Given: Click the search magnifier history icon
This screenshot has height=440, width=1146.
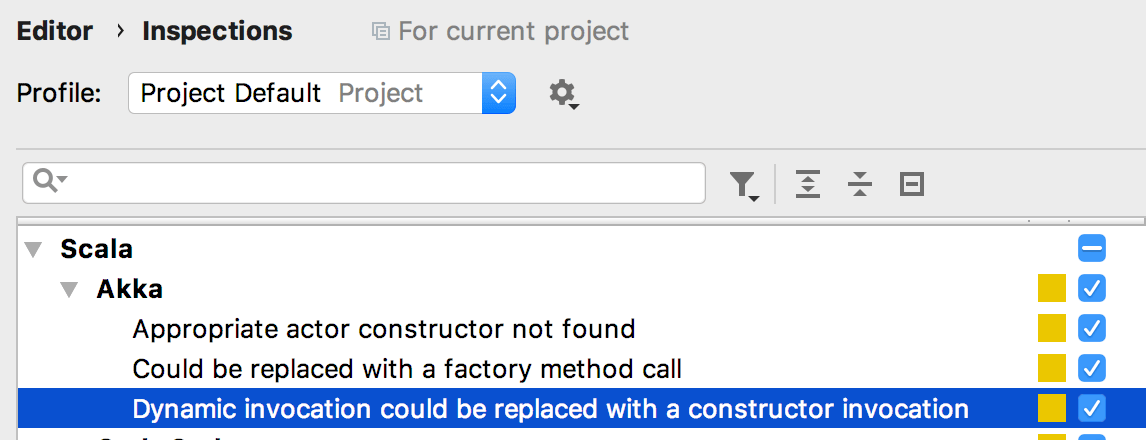Looking at the screenshot, I should click(x=50, y=181).
